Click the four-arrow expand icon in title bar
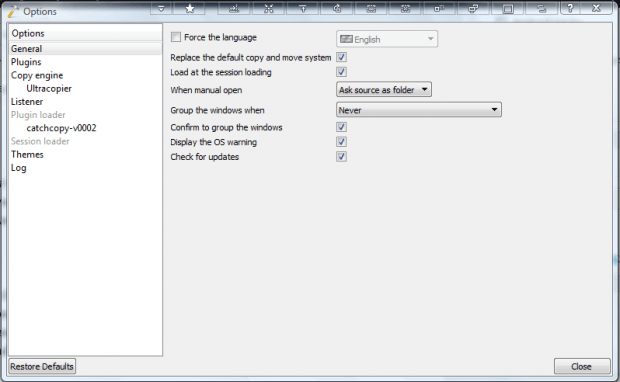620x382 pixels. [x=268, y=8]
